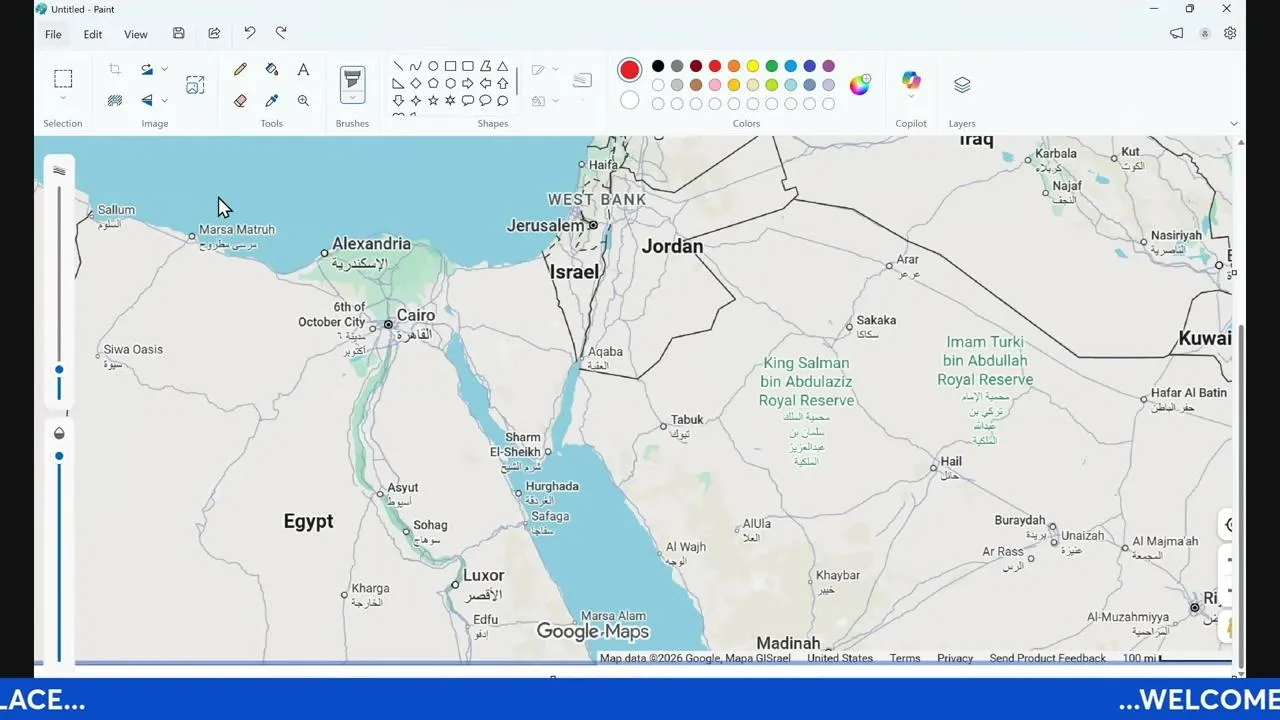
Task: Click the rectangular Selection tool
Action: (63, 79)
